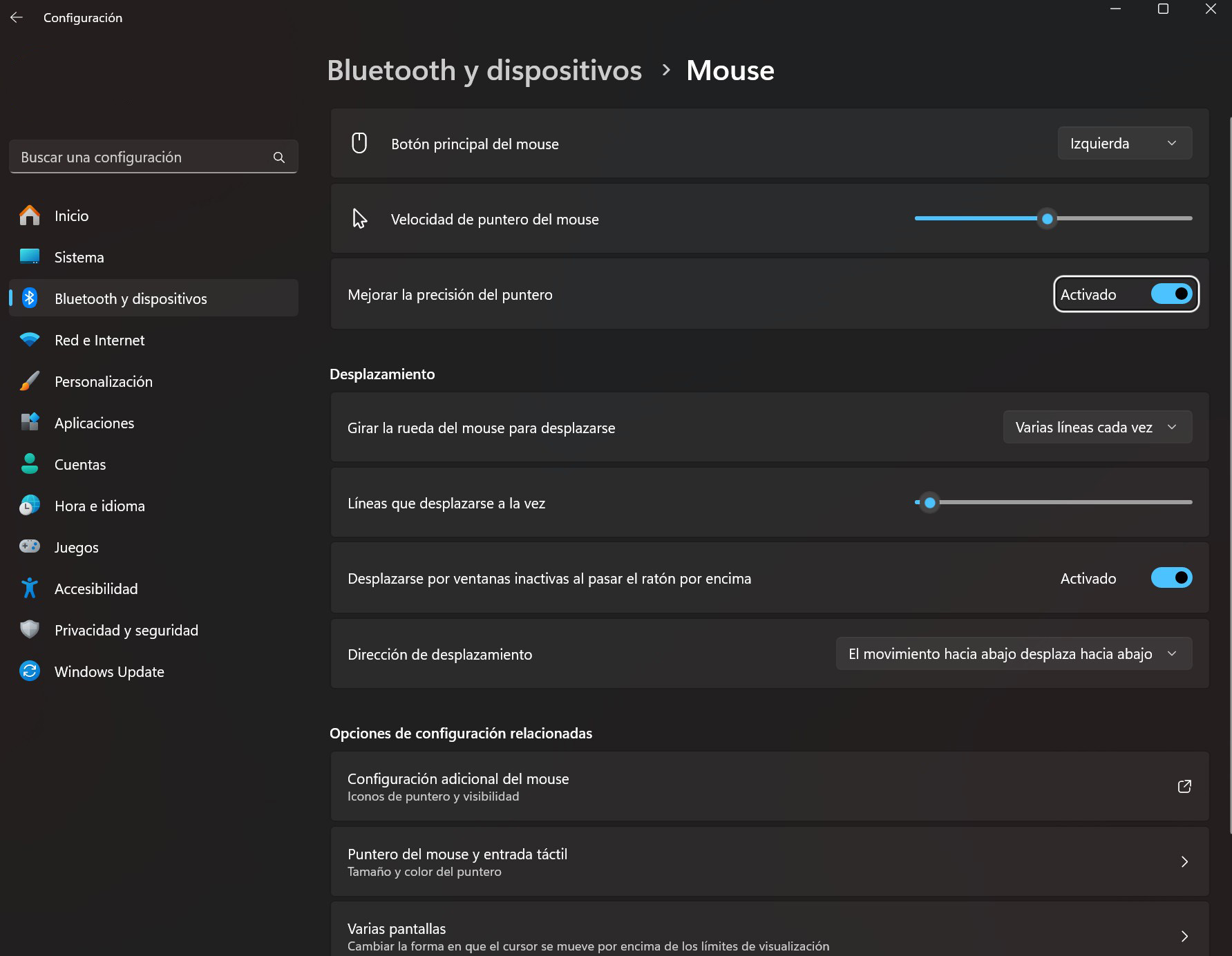Open Puntero del mouse y entrada táctil
Image resolution: width=1232 pixels, height=956 pixels.
pos(770,861)
